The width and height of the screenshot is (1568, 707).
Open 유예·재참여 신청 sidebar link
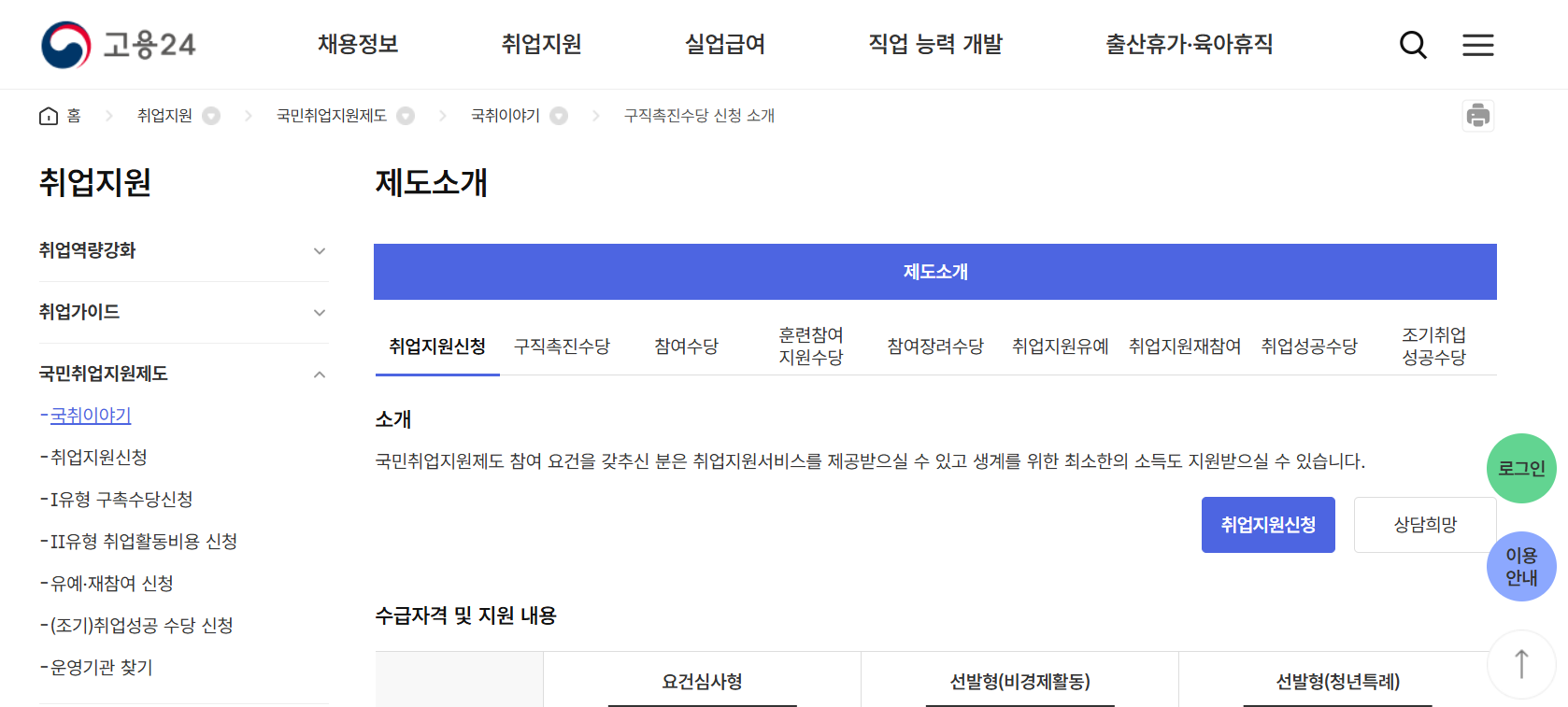coord(111,584)
